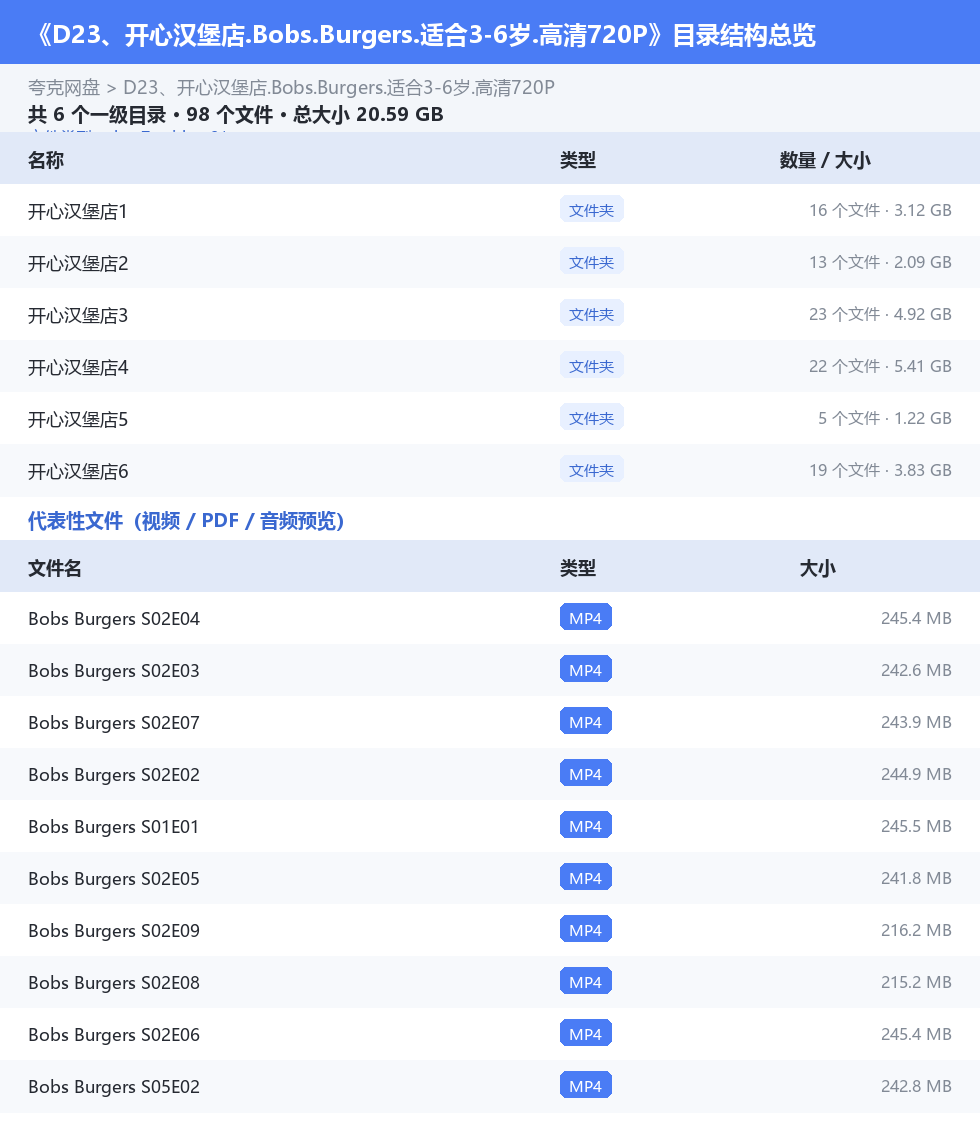Click the 文件名 column header
The width and height of the screenshot is (980, 1144).
(x=55, y=568)
